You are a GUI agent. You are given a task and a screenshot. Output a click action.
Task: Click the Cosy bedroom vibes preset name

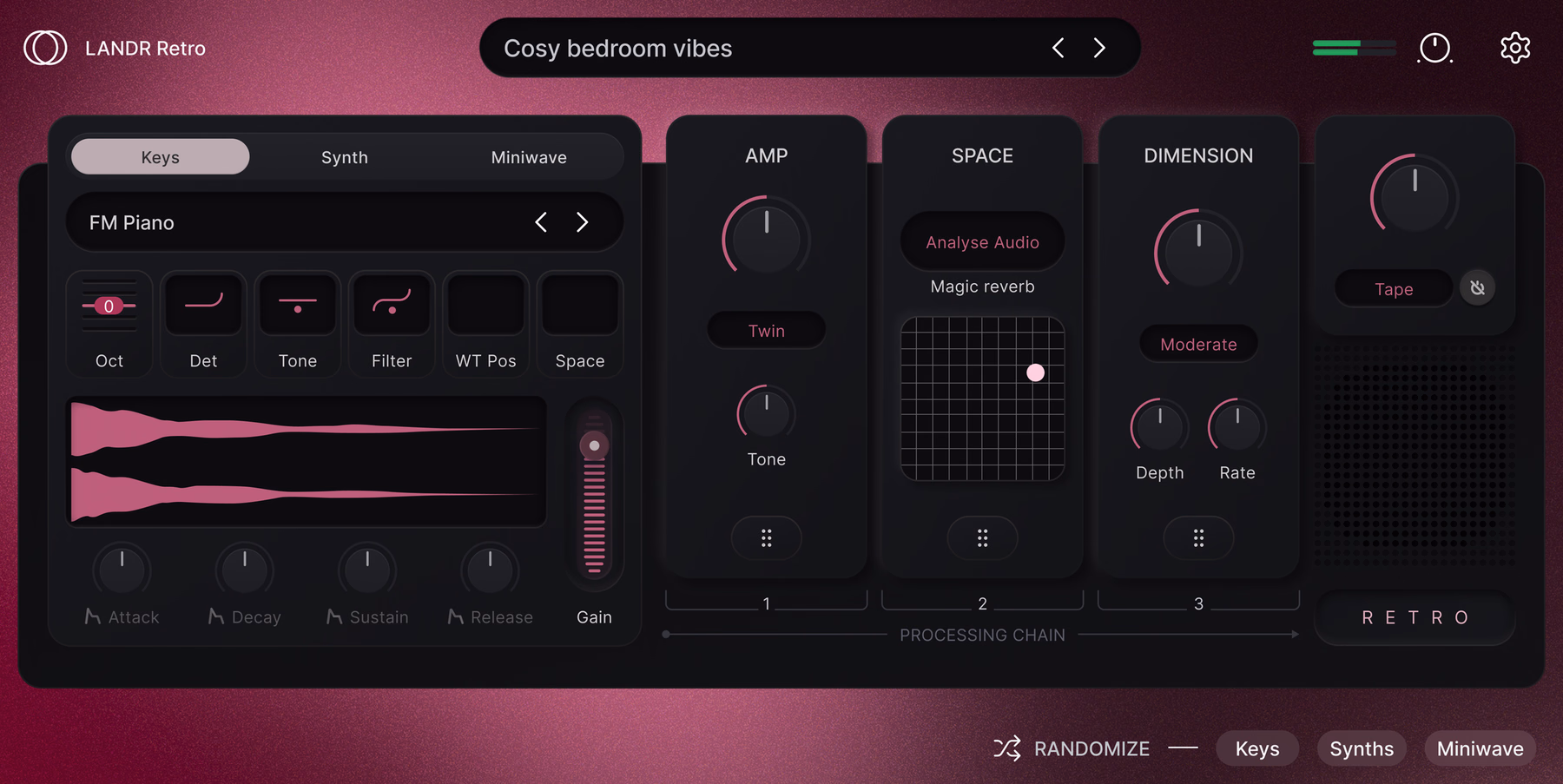618,48
